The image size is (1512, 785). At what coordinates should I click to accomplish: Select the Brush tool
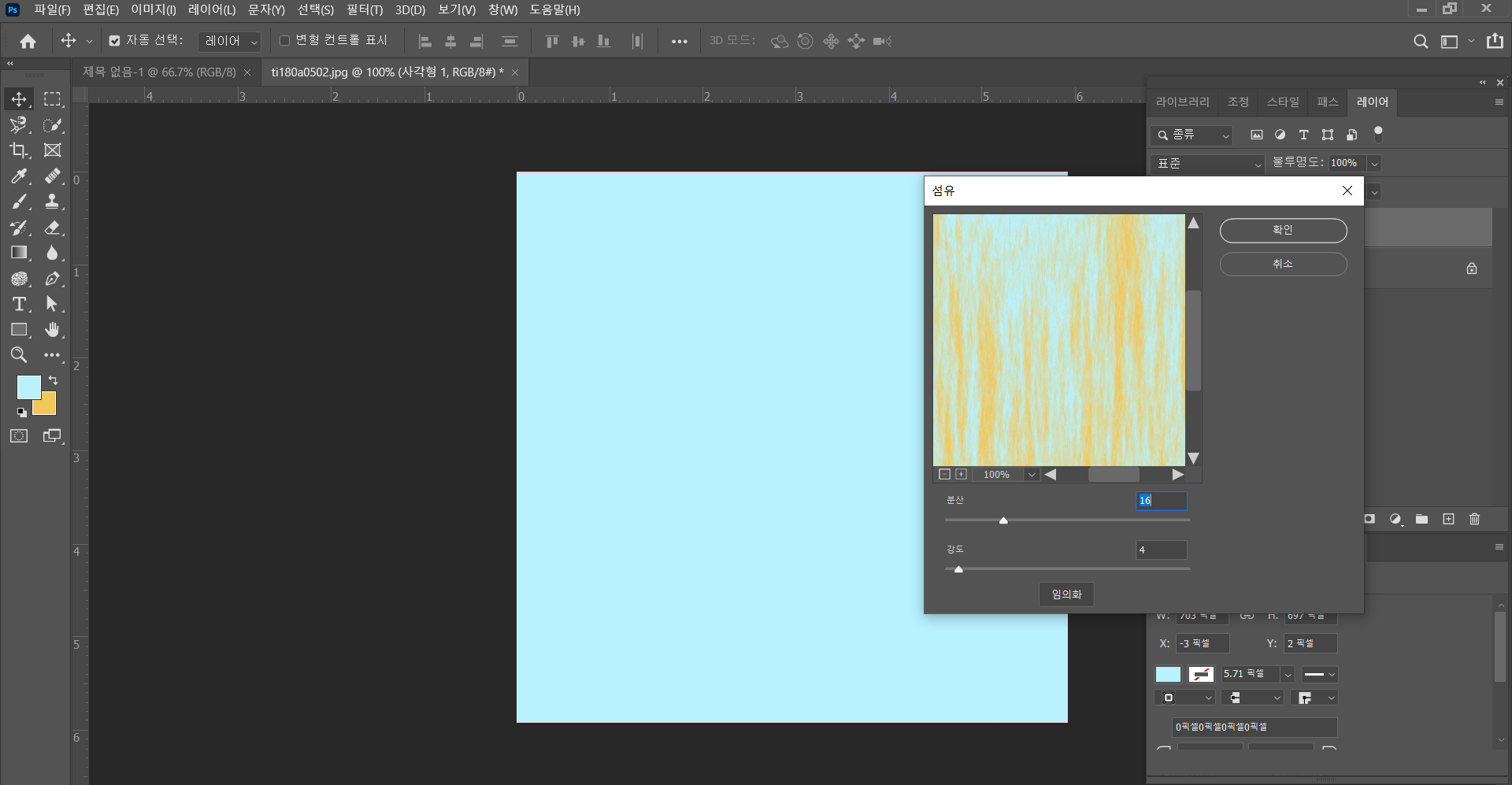(19, 202)
